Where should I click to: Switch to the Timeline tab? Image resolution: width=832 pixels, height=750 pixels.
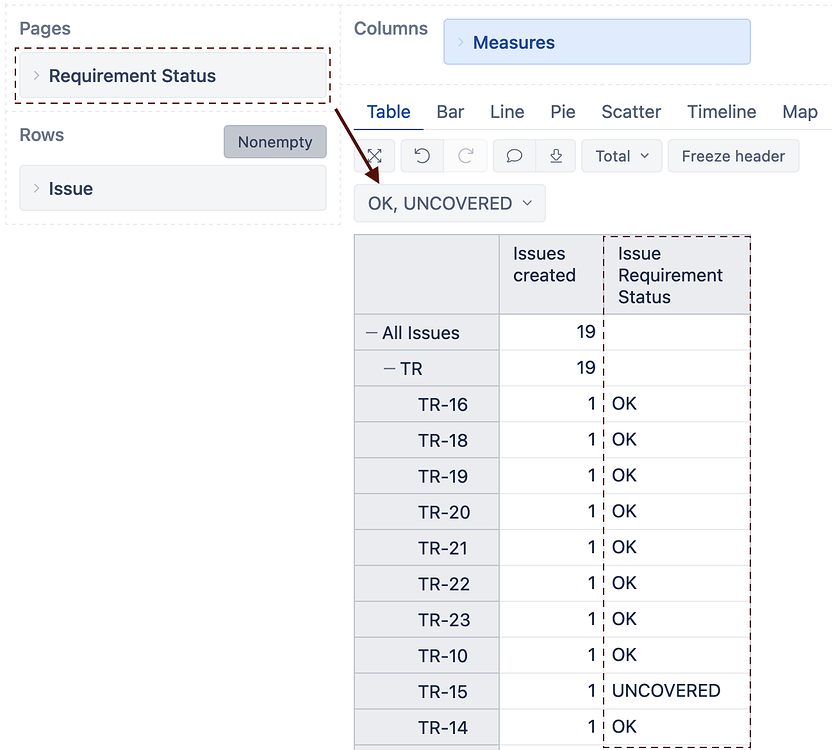click(x=721, y=112)
